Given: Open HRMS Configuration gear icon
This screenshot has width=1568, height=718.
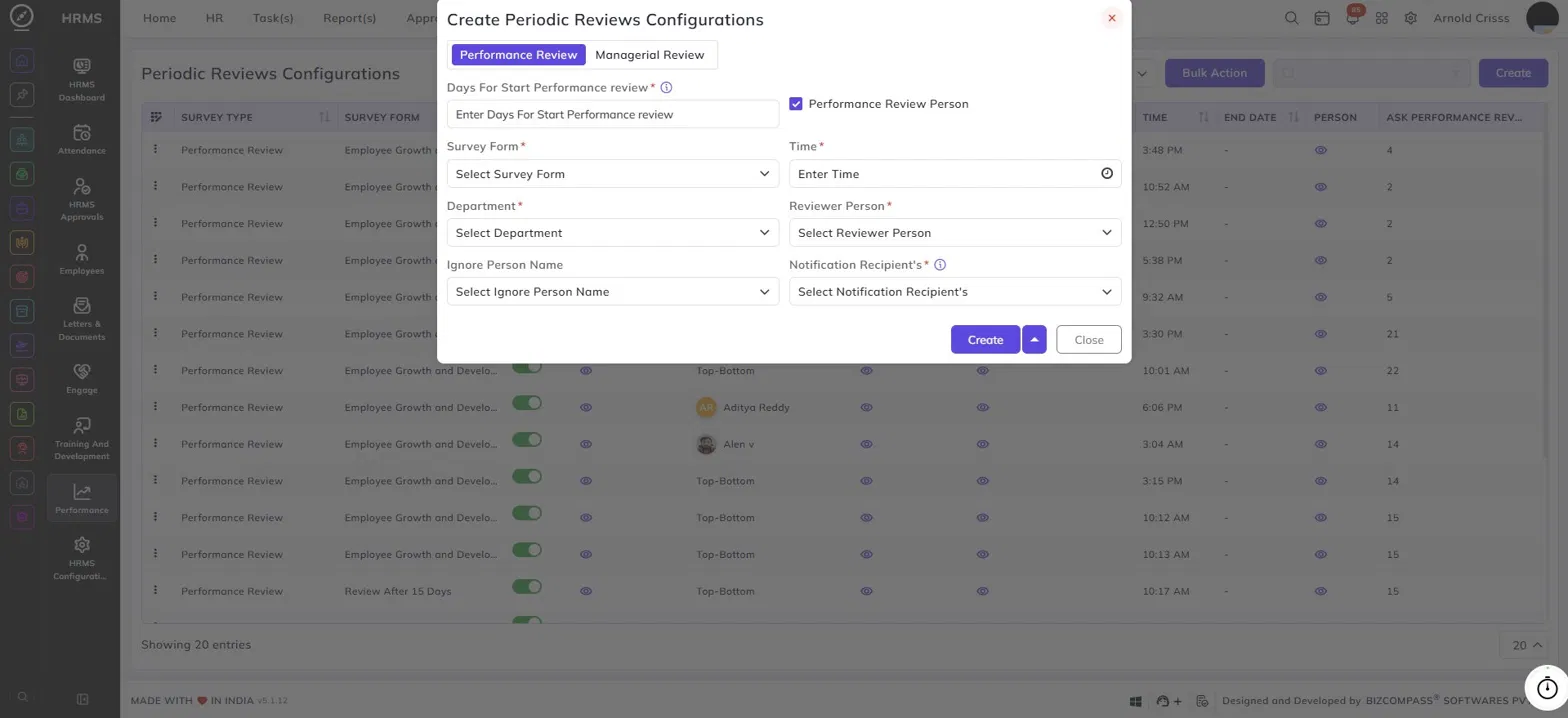Looking at the screenshot, I should point(82,545).
